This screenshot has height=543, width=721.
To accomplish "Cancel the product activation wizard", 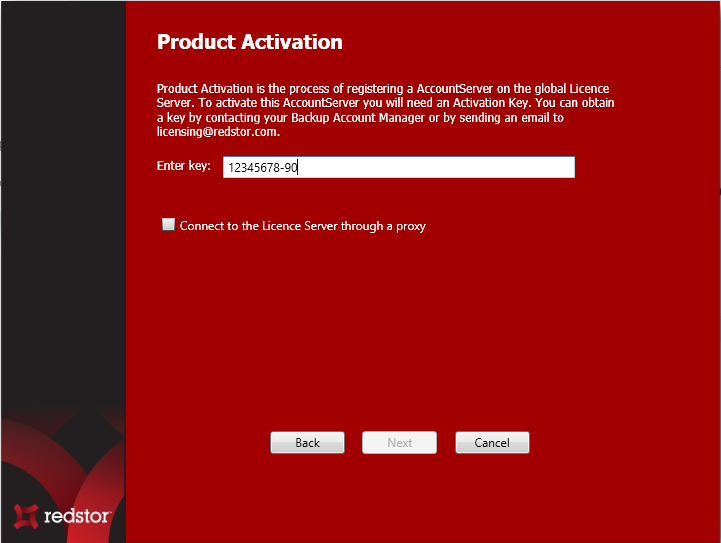I will pyautogui.click(x=492, y=442).
